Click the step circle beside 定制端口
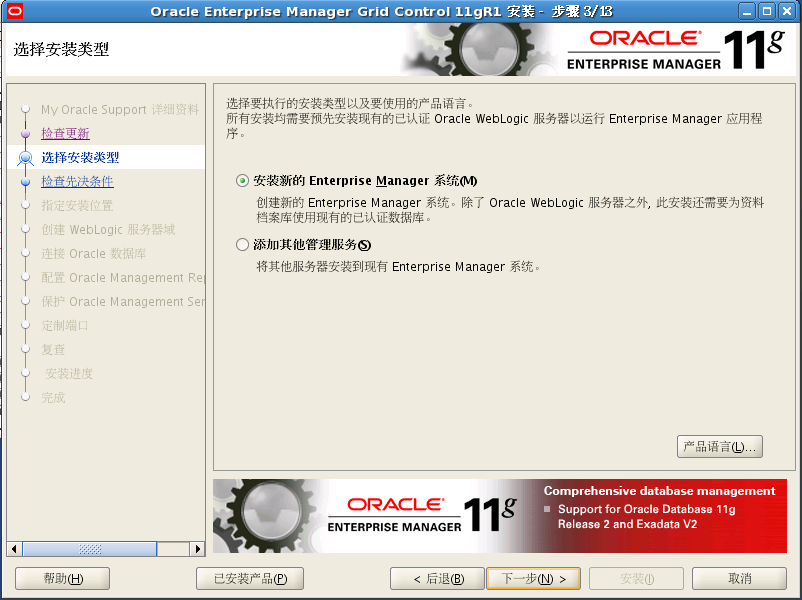Image resolution: width=802 pixels, height=600 pixels. (27, 325)
